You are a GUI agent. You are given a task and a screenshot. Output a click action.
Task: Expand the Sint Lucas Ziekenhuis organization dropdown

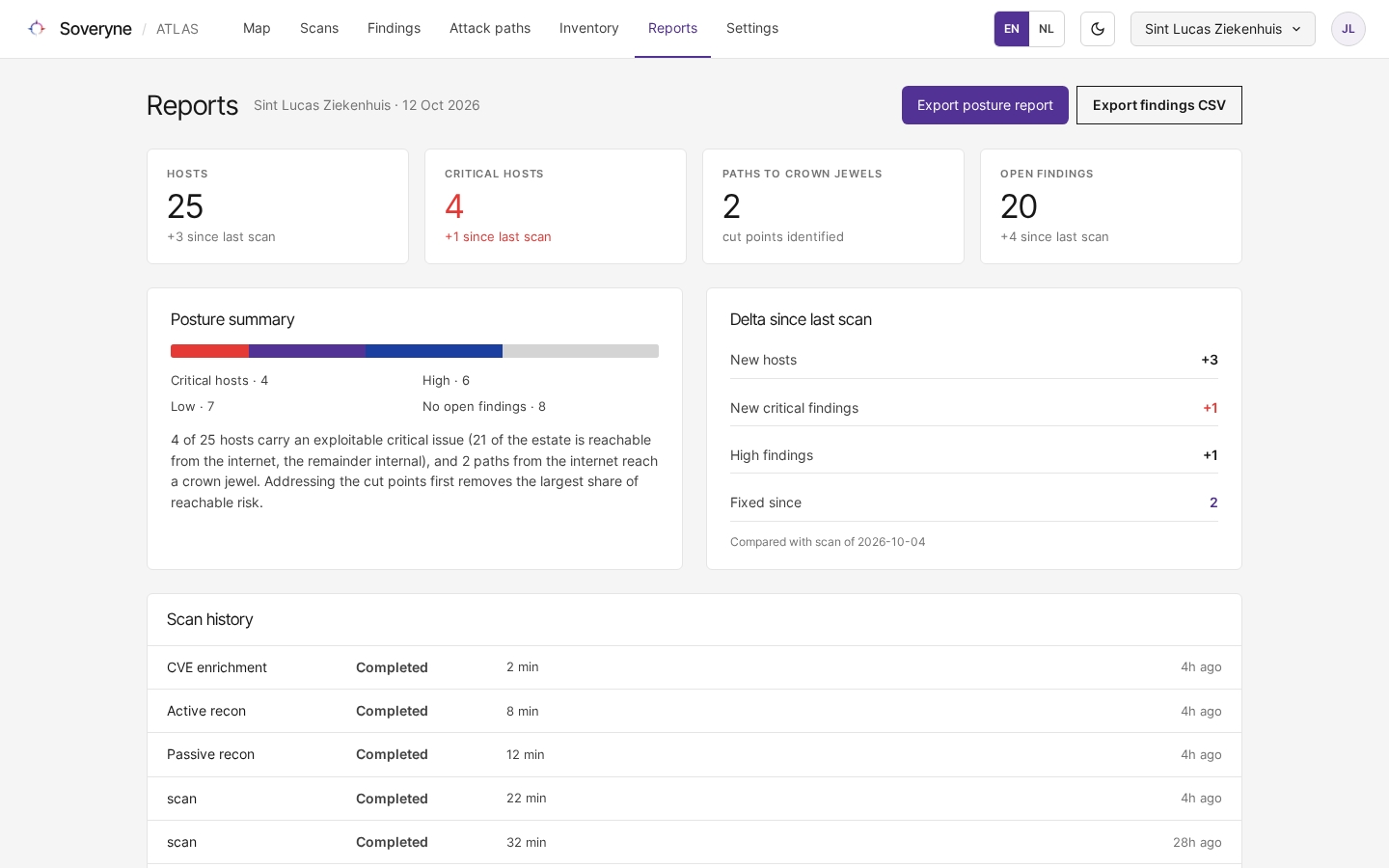(x=1223, y=29)
